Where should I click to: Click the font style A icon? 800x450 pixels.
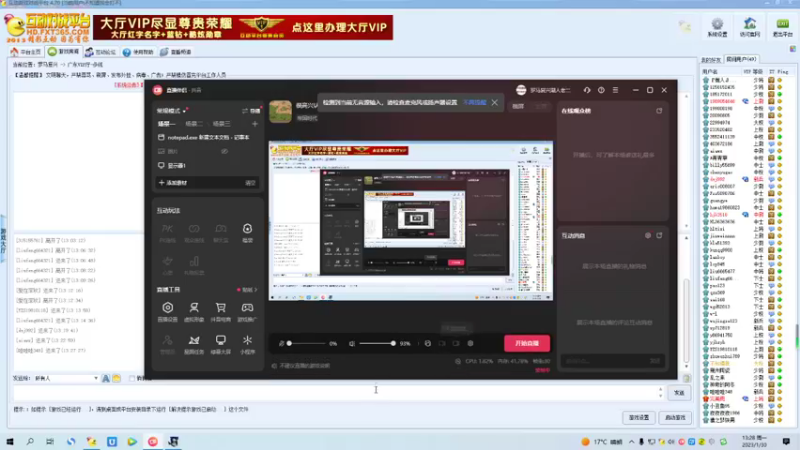point(106,379)
